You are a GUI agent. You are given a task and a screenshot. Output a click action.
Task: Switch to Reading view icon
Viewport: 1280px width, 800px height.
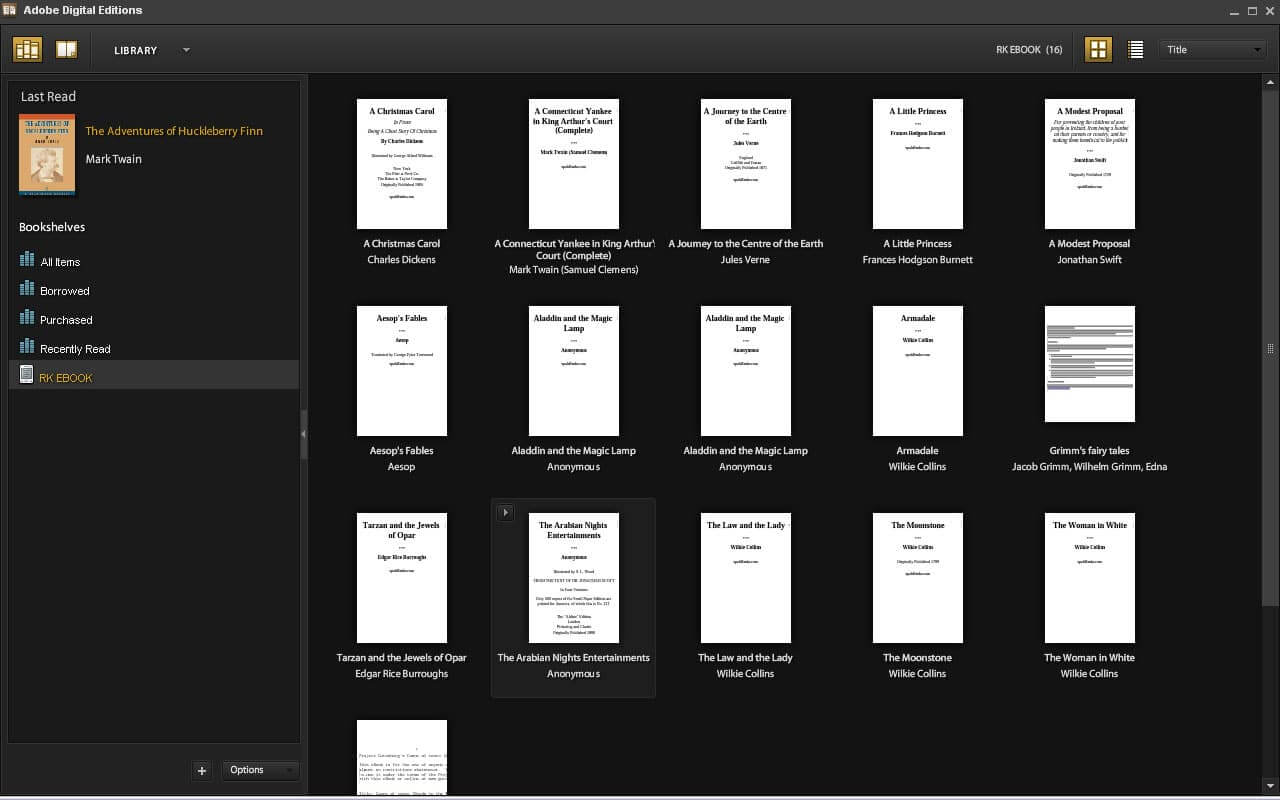pyautogui.click(x=66, y=49)
